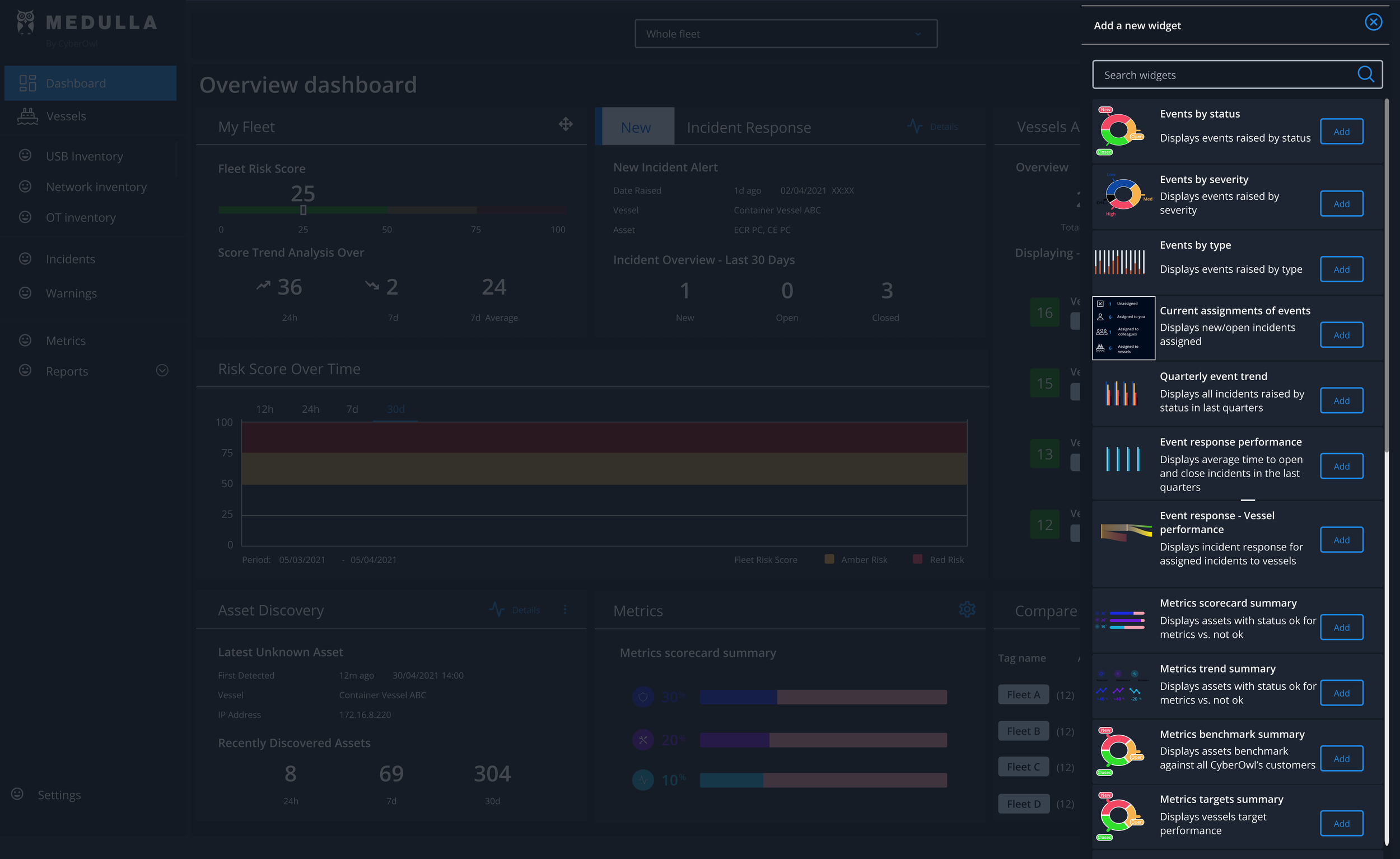
Task: Expand the Reports menu chevron
Action: coord(162,371)
